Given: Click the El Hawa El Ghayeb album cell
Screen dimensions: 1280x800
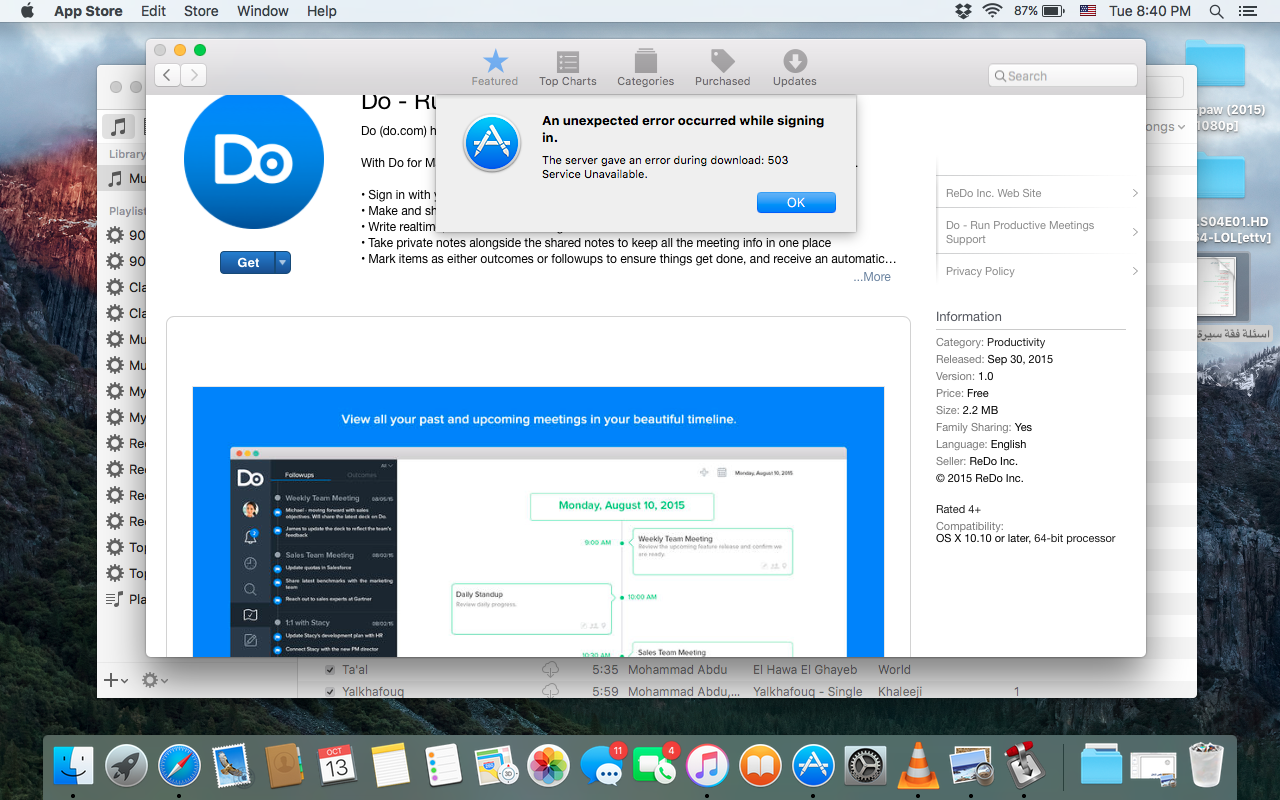Looking at the screenshot, I should click(805, 670).
